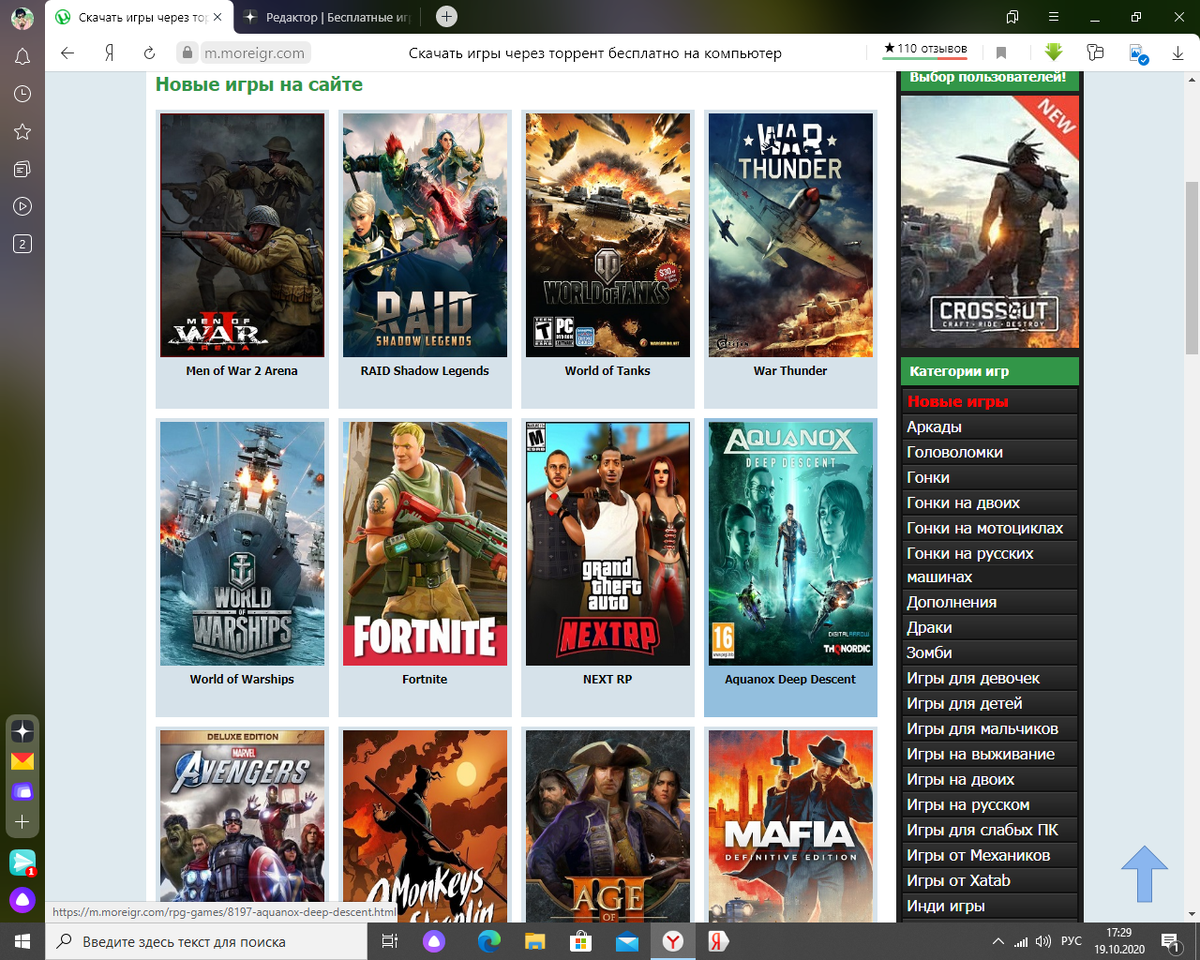
Task: Open notifications bell in browser sidebar
Action: click(x=22, y=56)
